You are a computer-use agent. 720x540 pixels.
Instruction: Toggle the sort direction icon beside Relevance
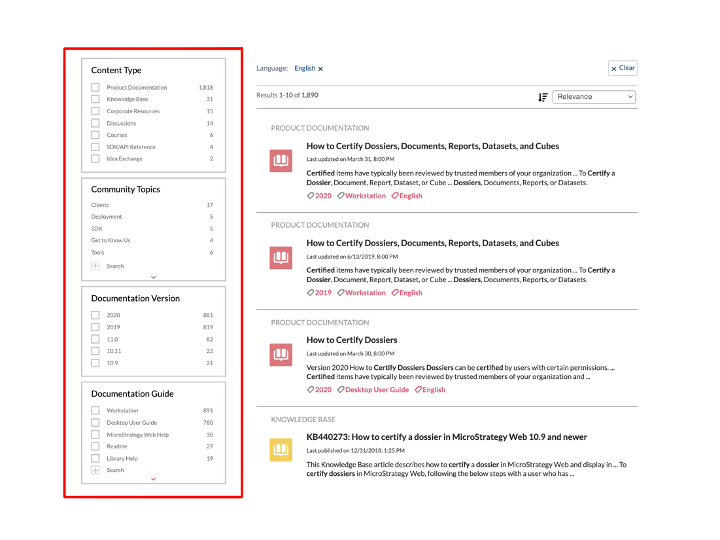coord(543,97)
